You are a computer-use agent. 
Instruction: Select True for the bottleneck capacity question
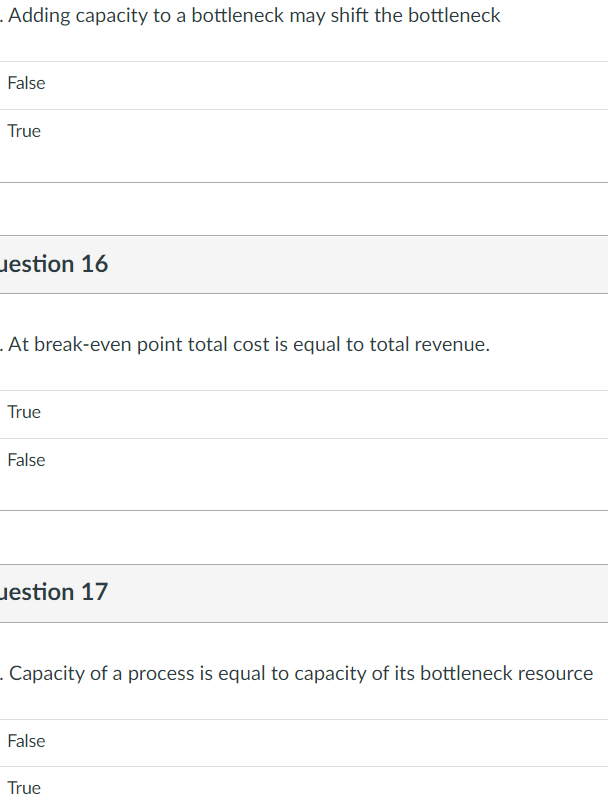(x=24, y=131)
